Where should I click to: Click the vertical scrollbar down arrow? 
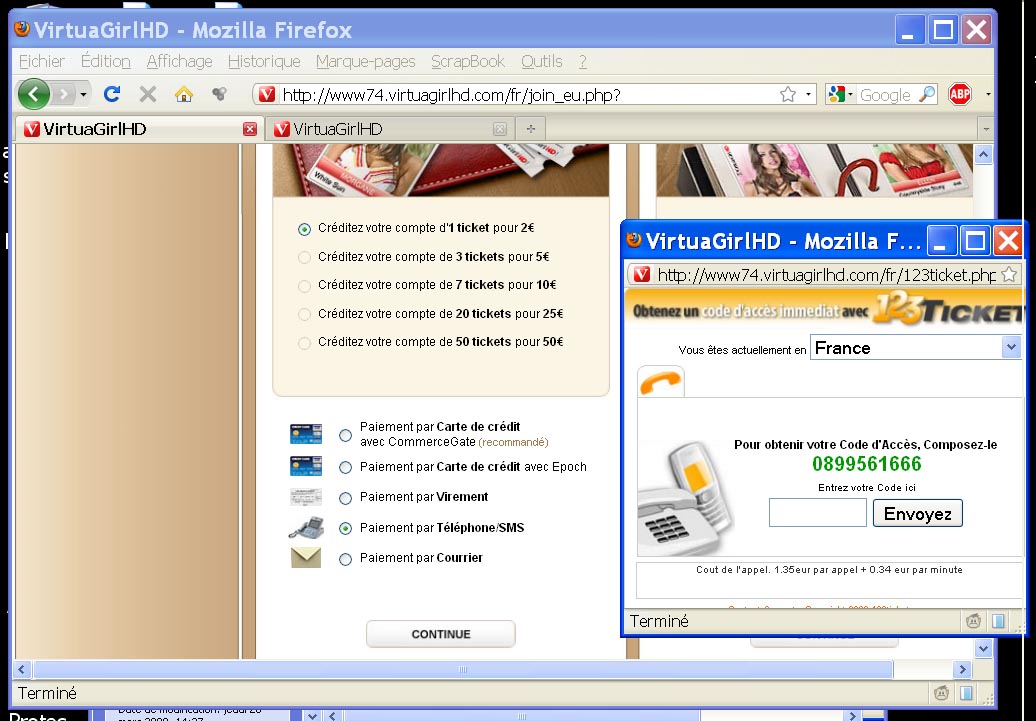coord(983,649)
